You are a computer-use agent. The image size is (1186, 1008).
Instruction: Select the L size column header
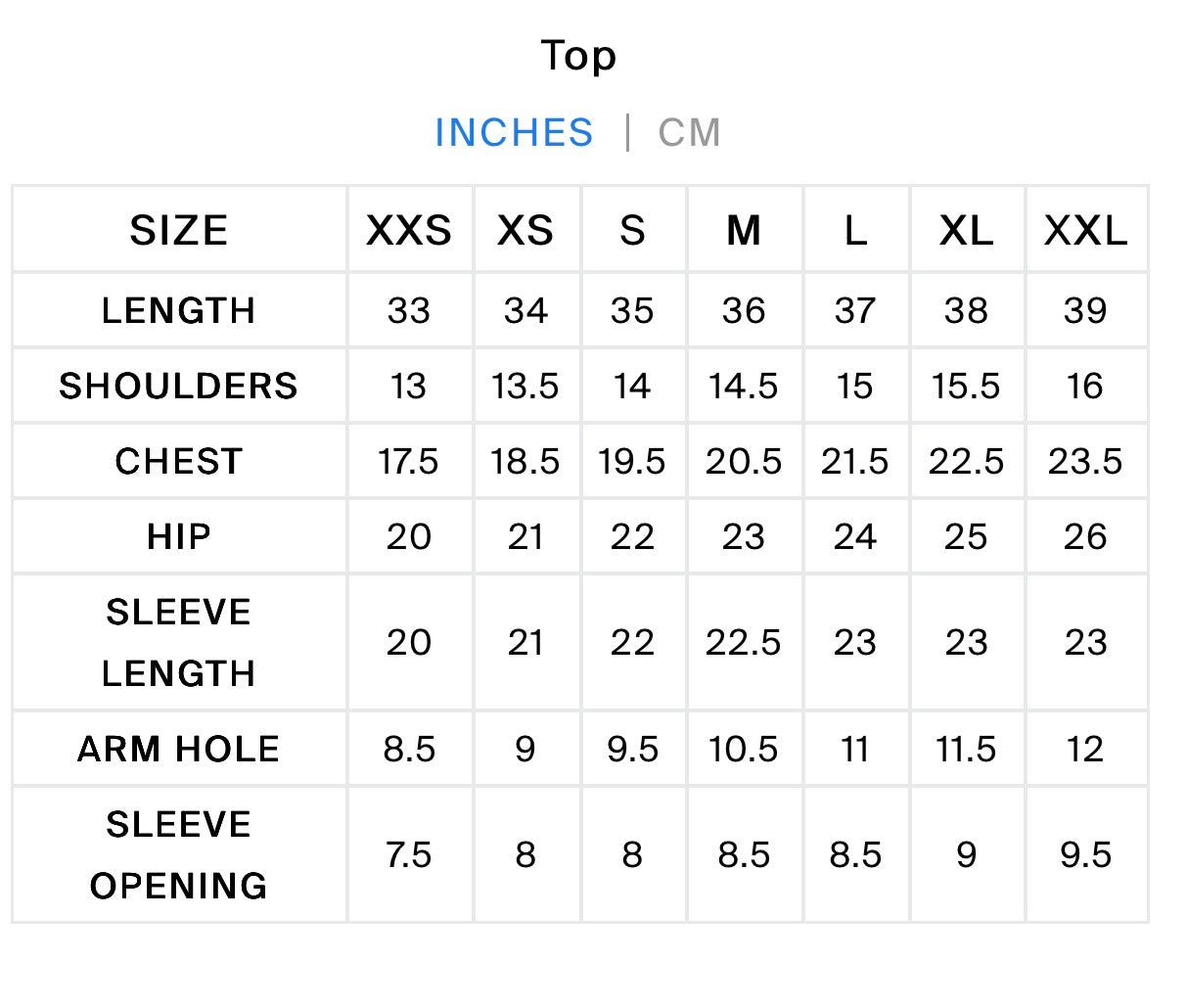[855, 231]
